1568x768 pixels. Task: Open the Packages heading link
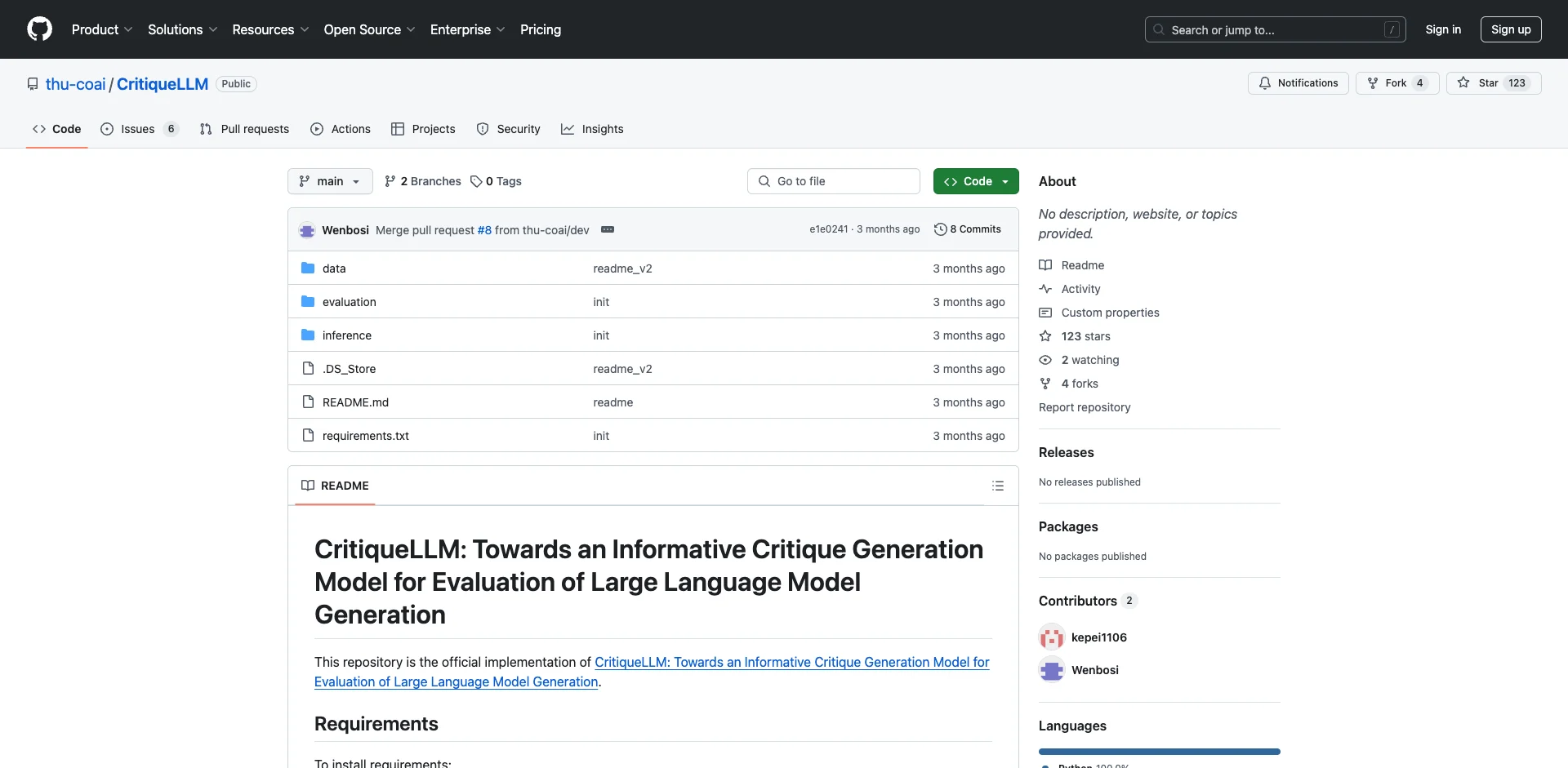1068,526
